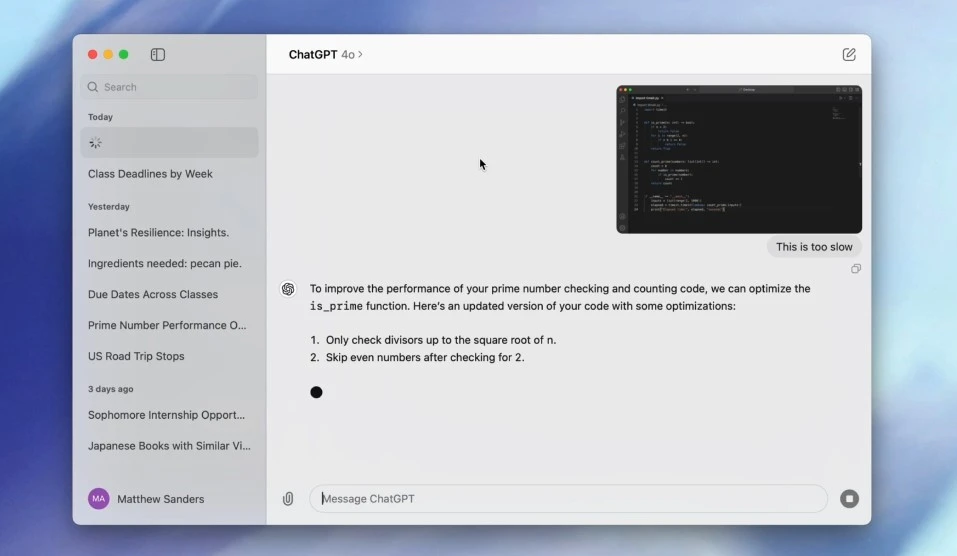Open Class Deadlines by Week chat
The width and height of the screenshot is (957, 556).
coord(150,174)
